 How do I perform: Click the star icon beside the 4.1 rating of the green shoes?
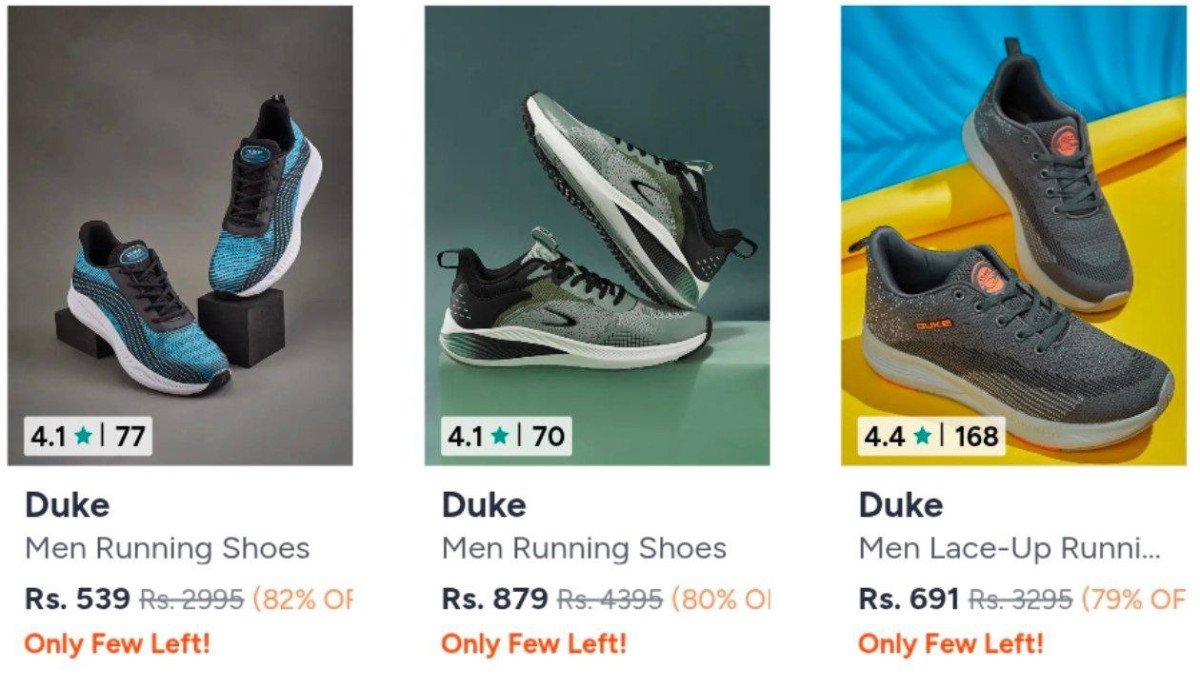[x=501, y=436]
